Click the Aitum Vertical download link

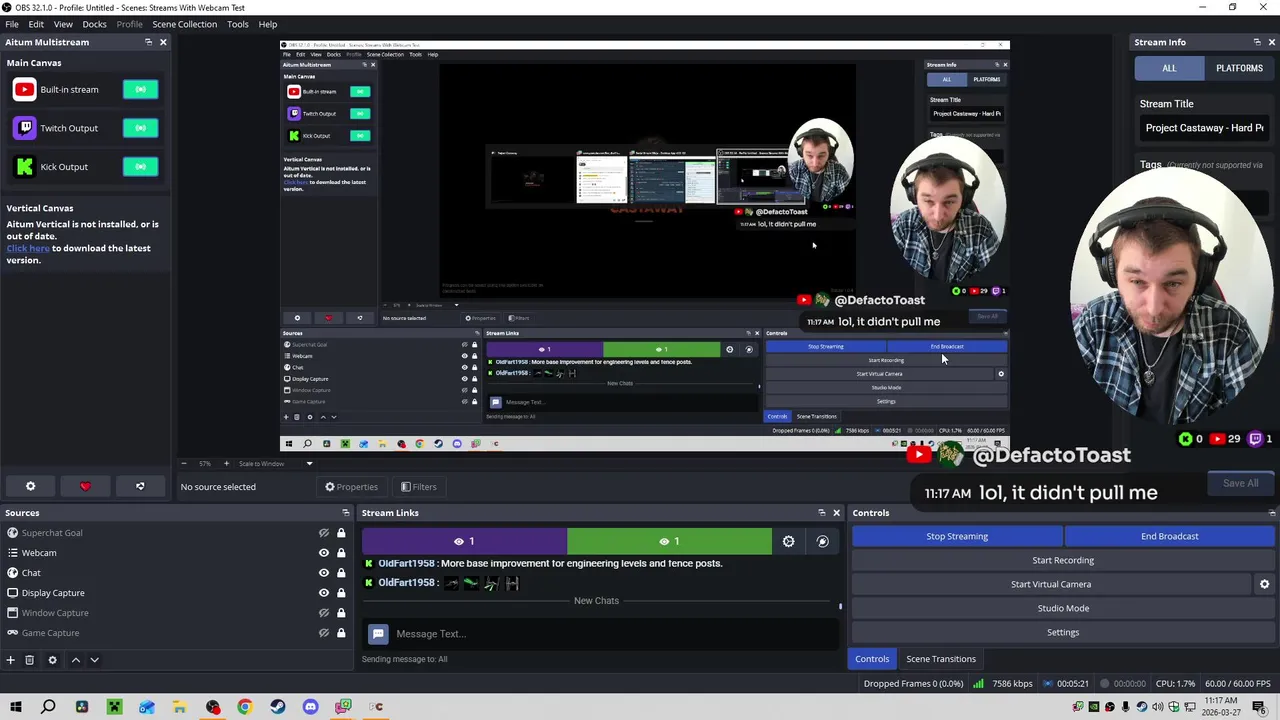28,248
